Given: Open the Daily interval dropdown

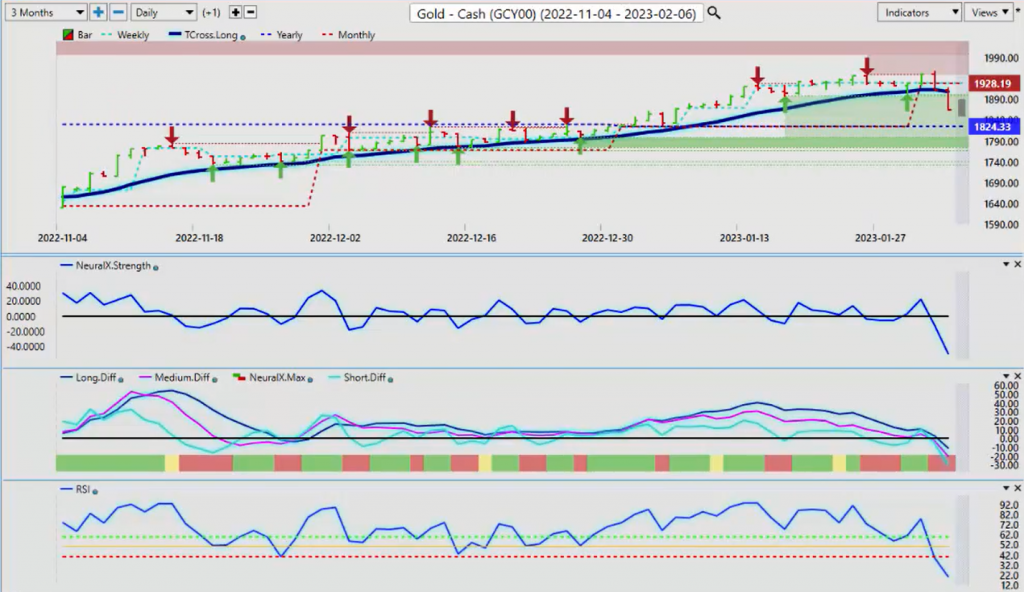Looking at the screenshot, I should [x=163, y=12].
